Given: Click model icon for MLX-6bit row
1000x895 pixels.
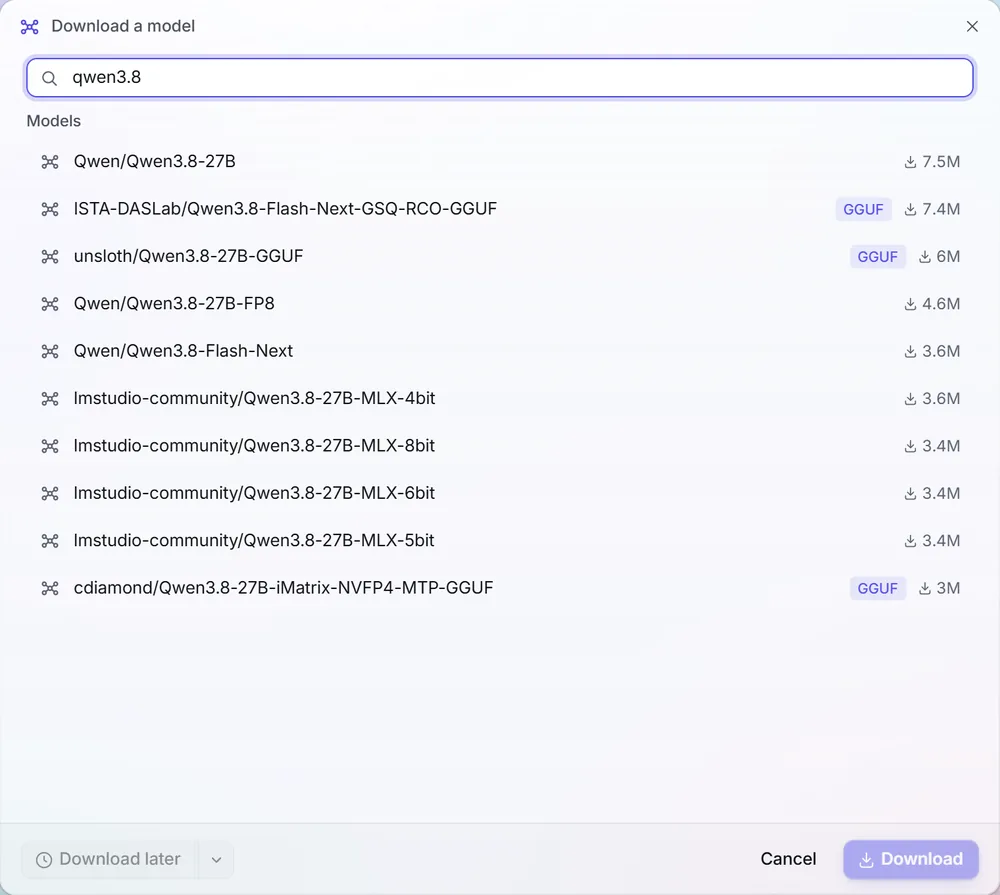Looking at the screenshot, I should (x=50, y=493).
